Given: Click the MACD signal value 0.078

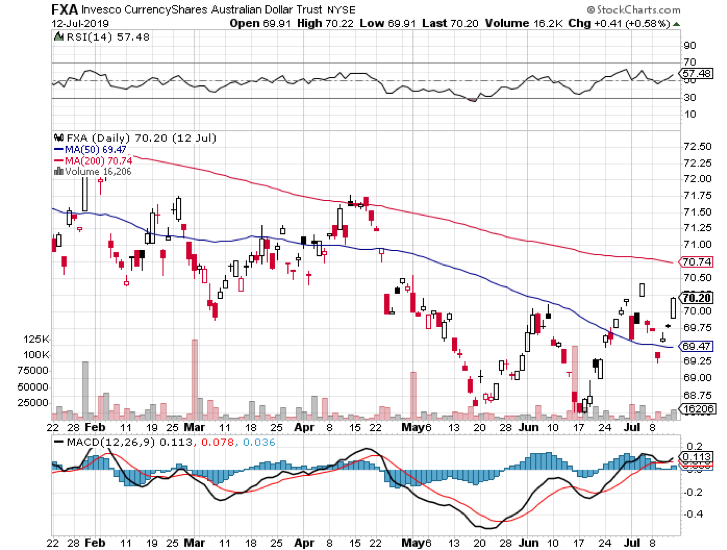Looking at the screenshot, I should coord(217,442).
